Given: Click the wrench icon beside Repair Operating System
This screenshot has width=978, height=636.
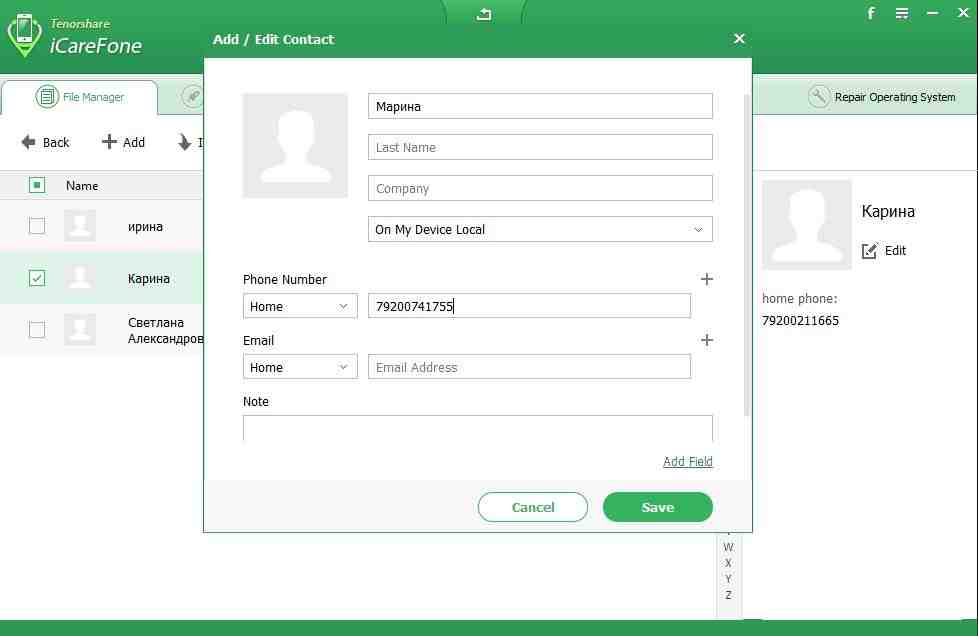Looking at the screenshot, I should pos(818,97).
